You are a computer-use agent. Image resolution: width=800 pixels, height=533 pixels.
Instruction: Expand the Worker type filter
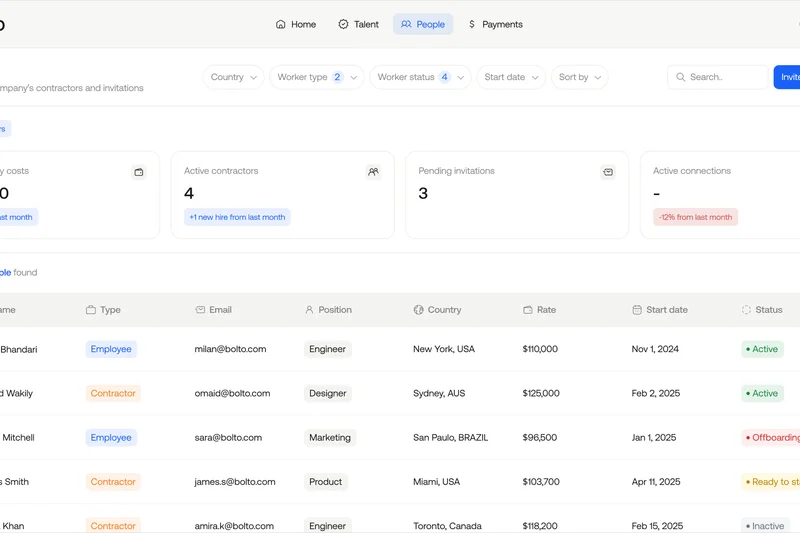coord(316,77)
